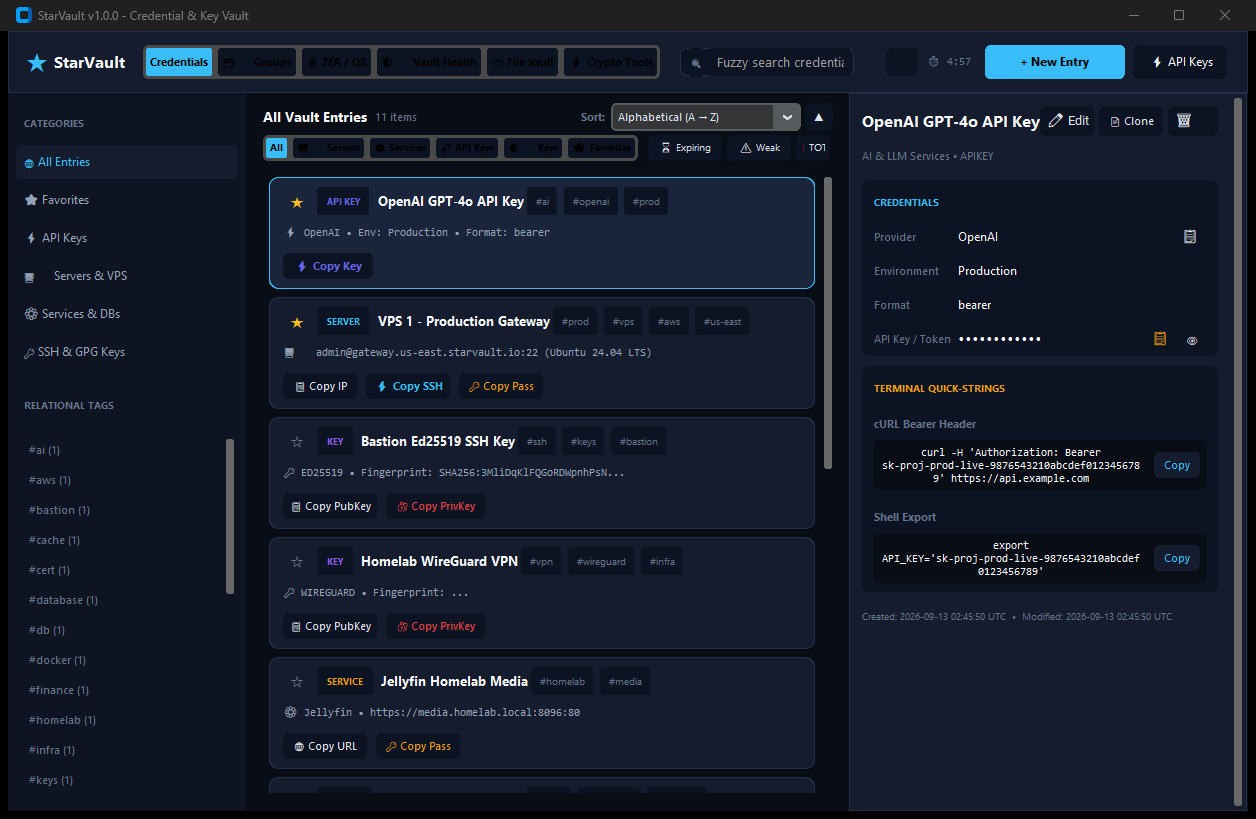Click the + New Entry button

(x=1054, y=62)
